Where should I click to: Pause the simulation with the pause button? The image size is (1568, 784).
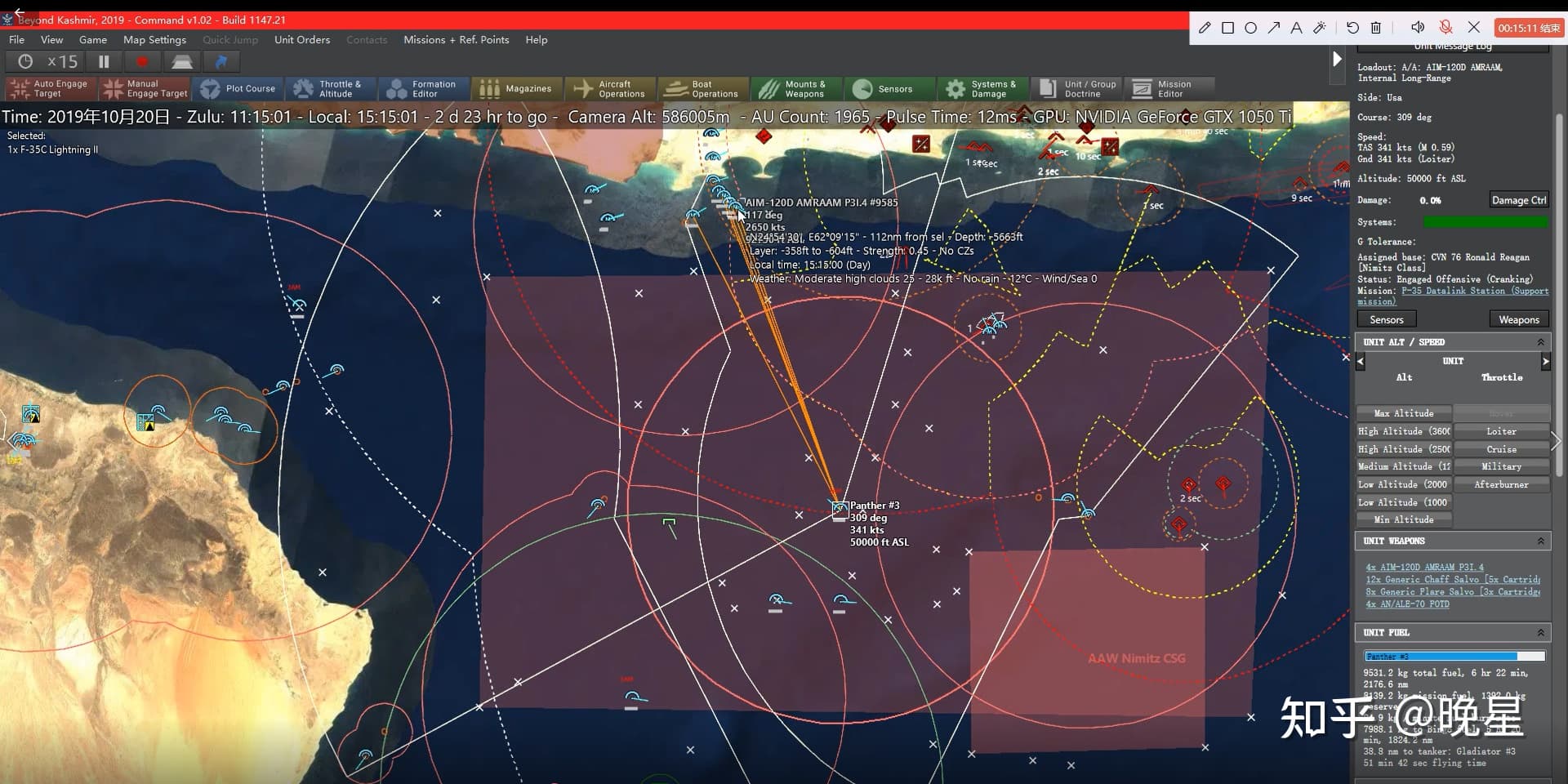tap(104, 61)
